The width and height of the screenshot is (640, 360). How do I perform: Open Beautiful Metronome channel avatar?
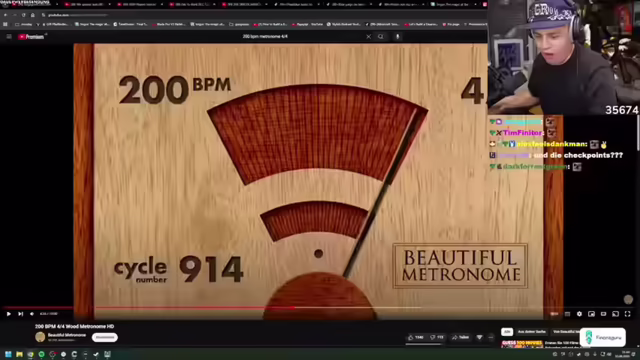pos(40,337)
